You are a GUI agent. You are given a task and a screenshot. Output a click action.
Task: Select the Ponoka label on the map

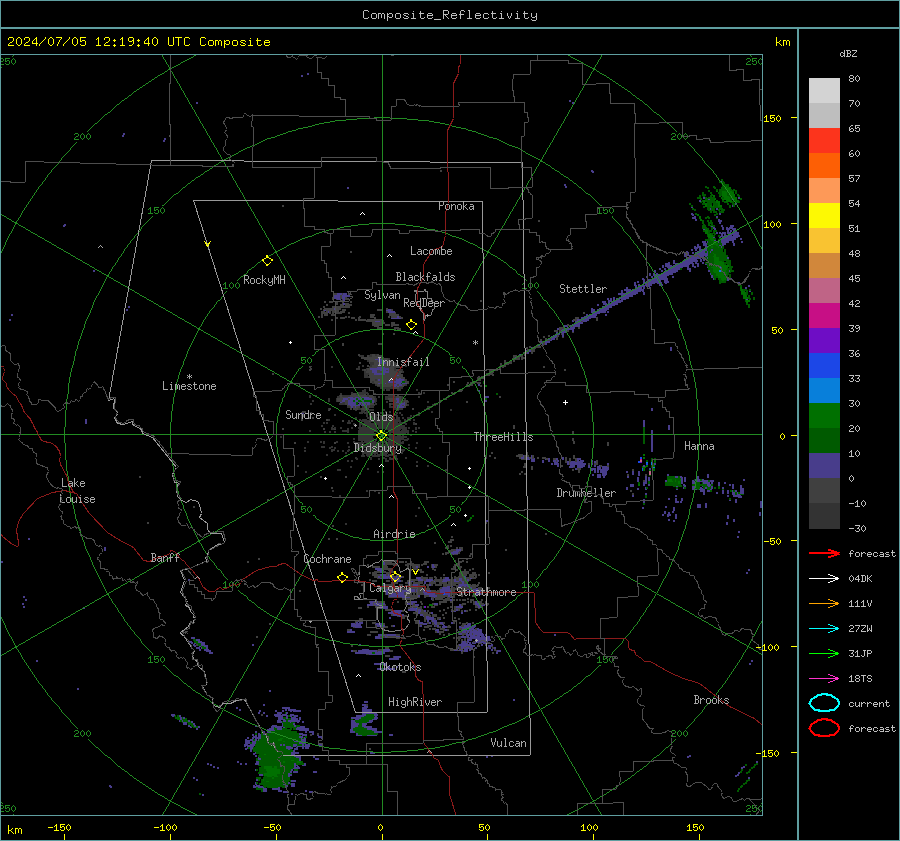pos(456,206)
